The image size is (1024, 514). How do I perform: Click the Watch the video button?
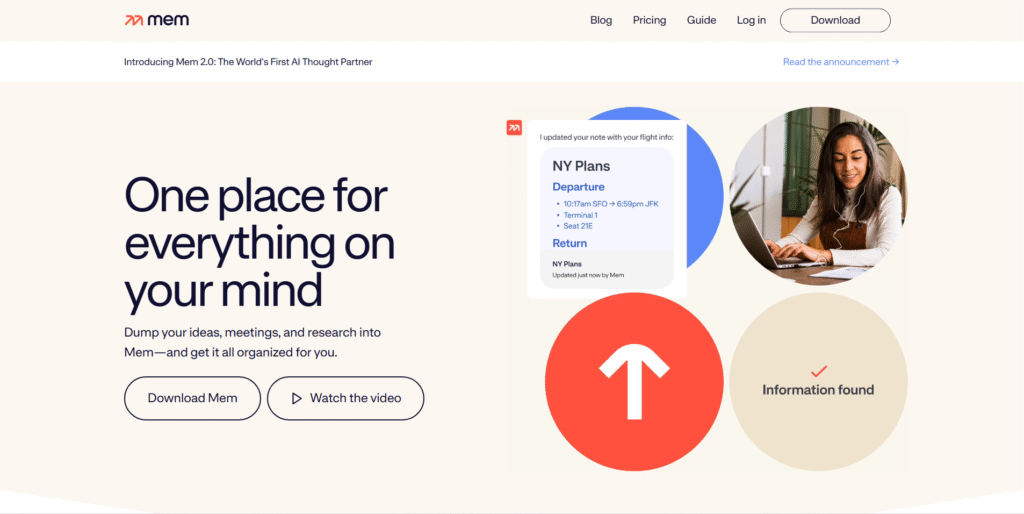pyautogui.click(x=345, y=398)
